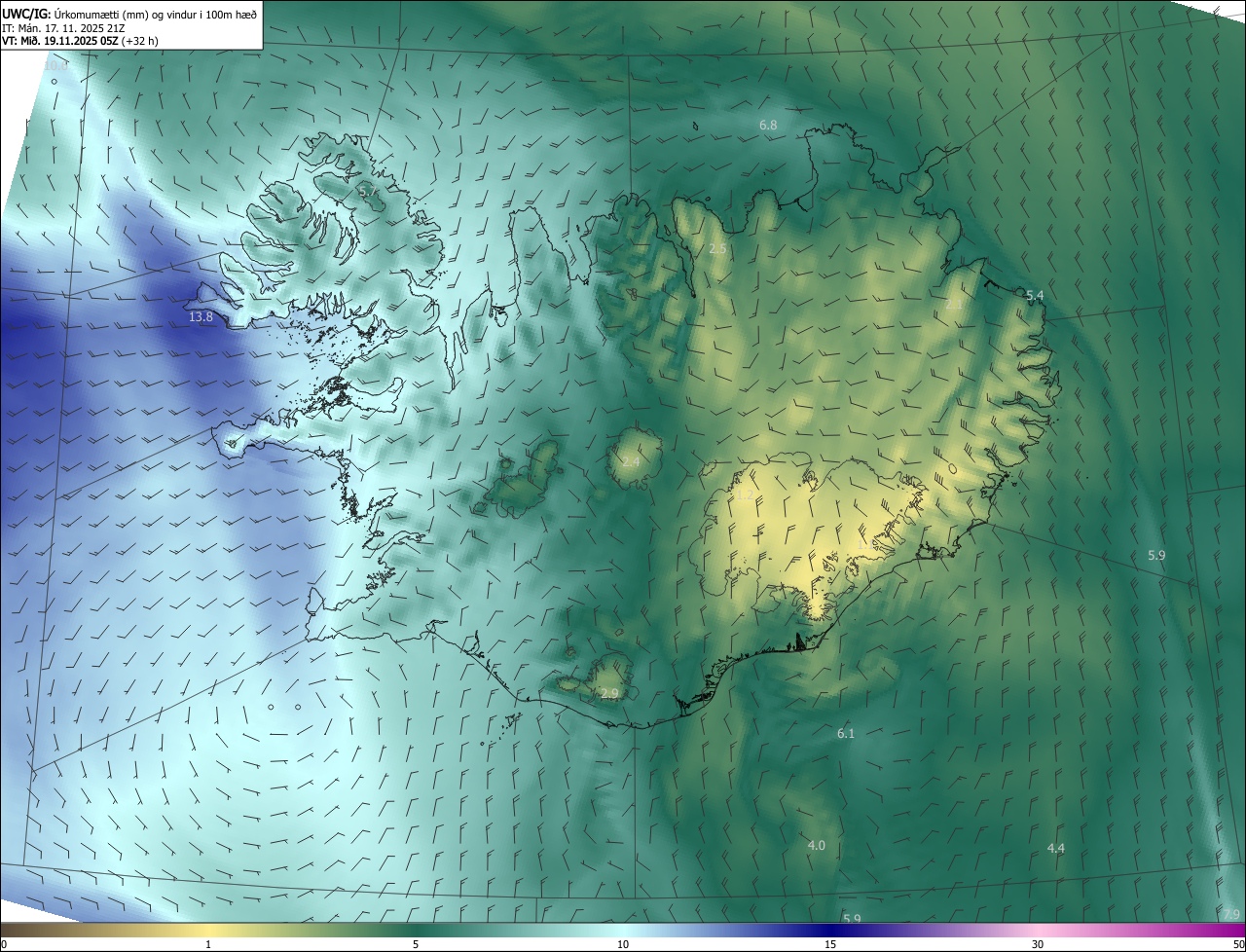Click the '1' tick on the color scale

point(208,944)
